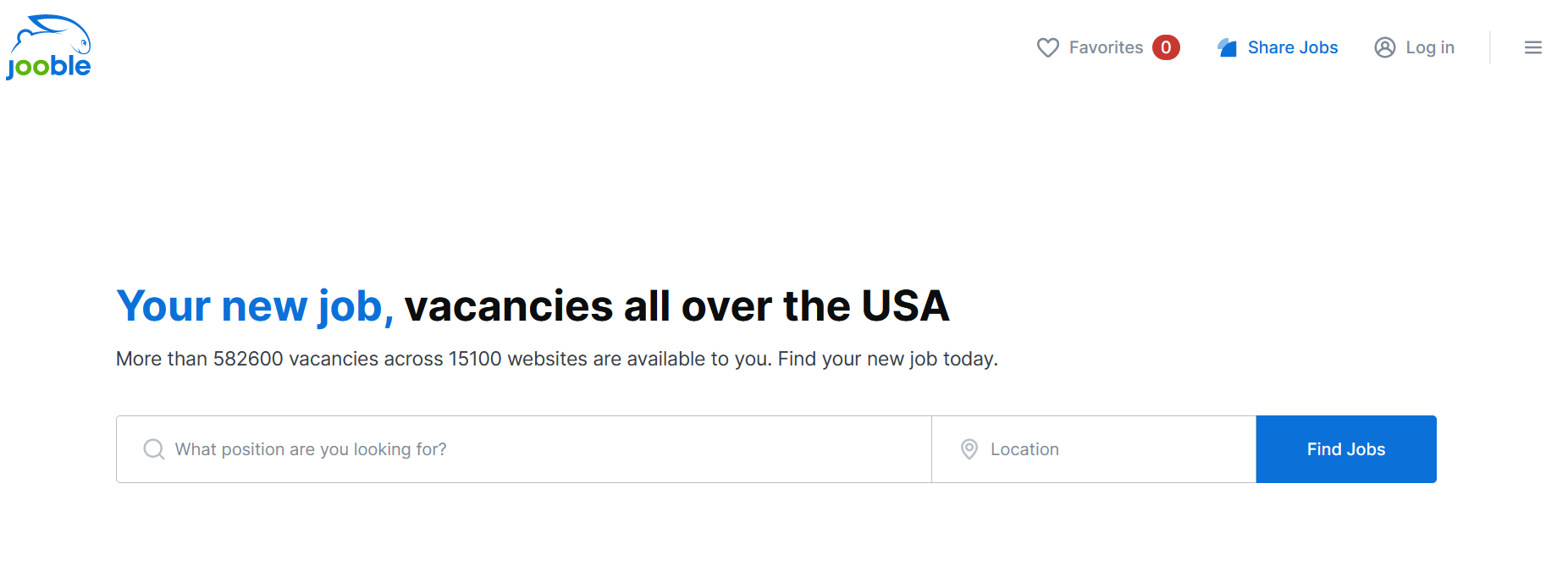
Task: Click the Favorites heart icon
Action: [x=1047, y=48]
